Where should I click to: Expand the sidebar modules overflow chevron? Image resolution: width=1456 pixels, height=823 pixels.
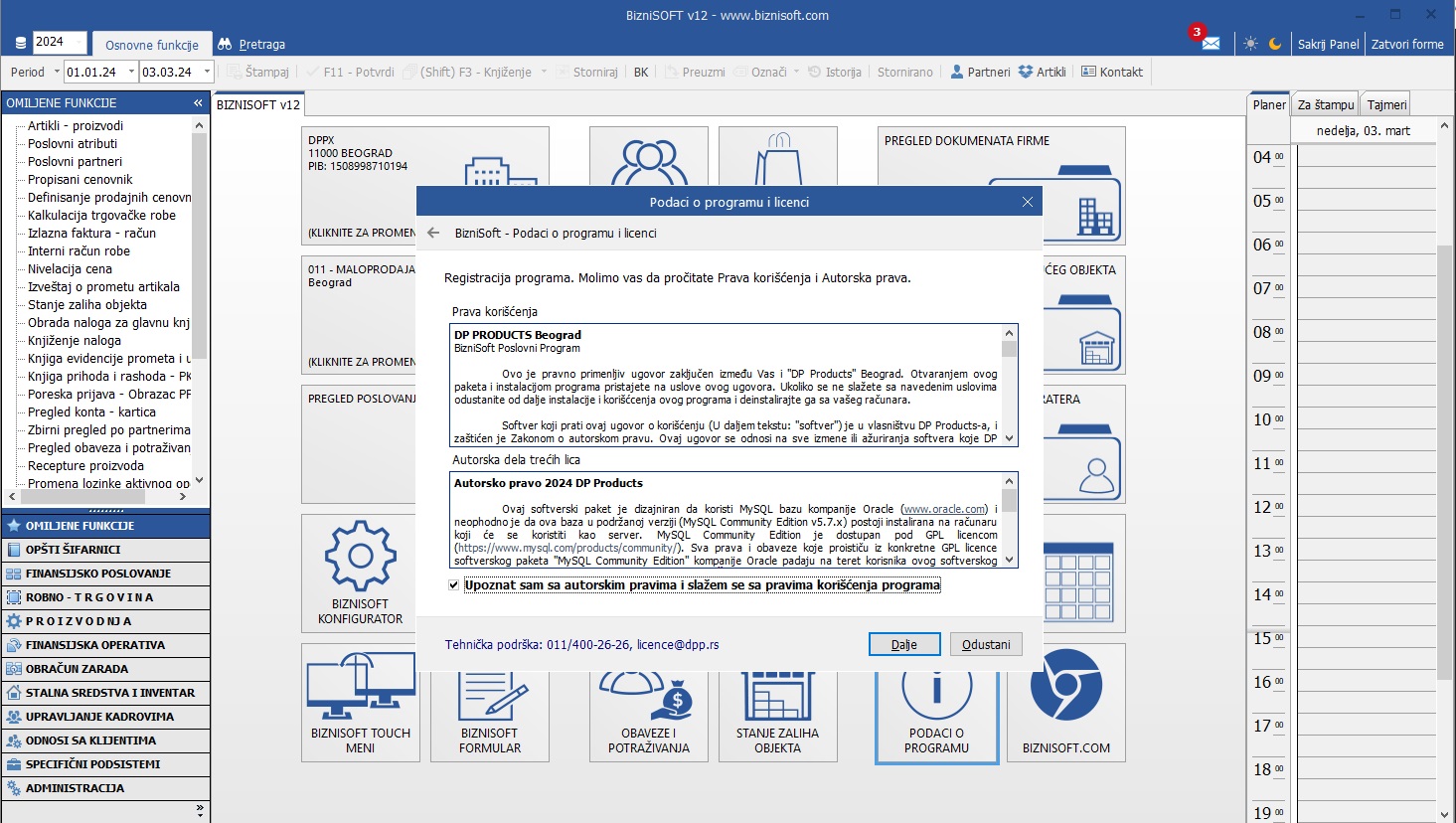coord(200,811)
